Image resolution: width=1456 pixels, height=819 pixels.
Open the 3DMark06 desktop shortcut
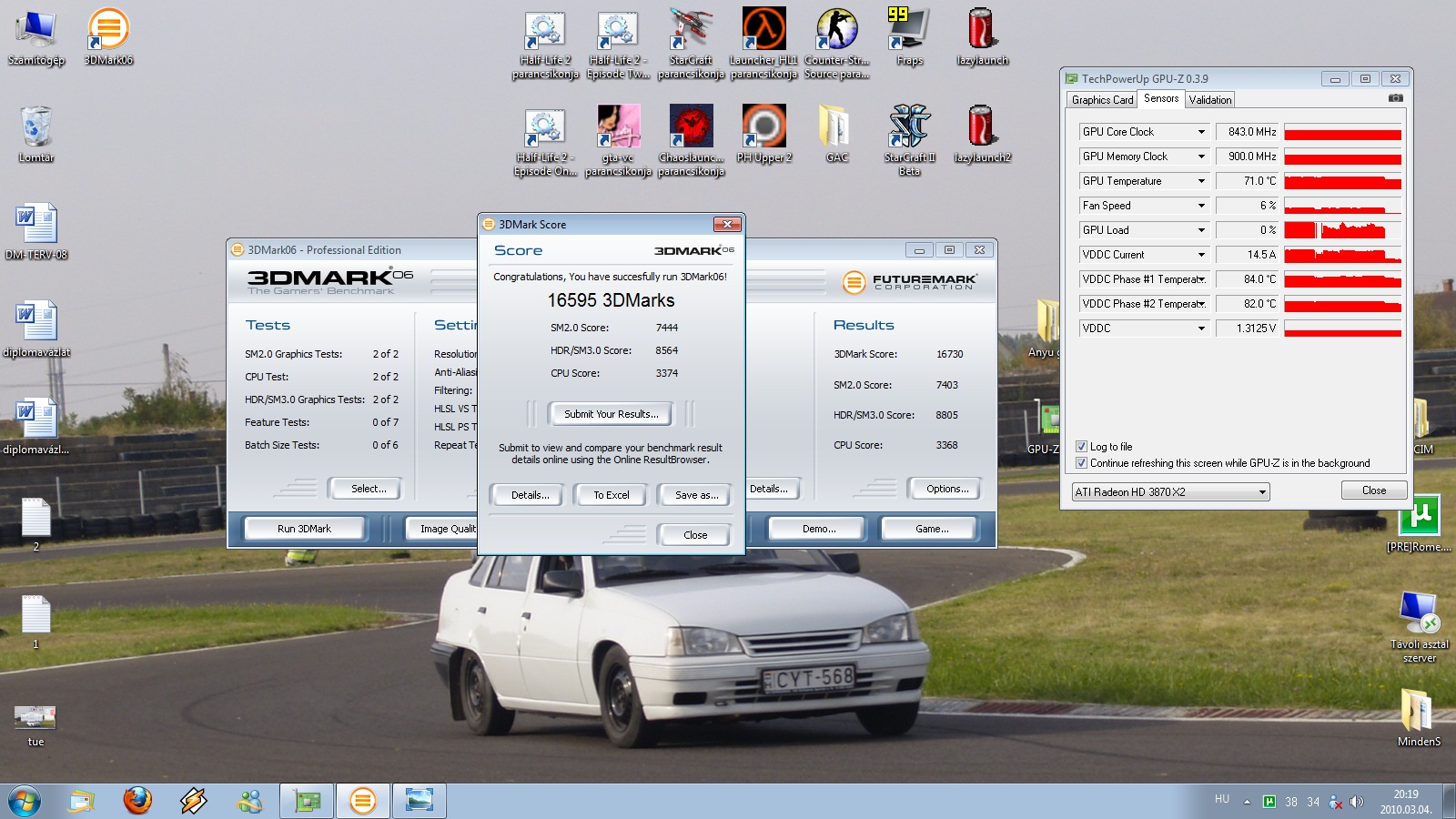[108, 36]
